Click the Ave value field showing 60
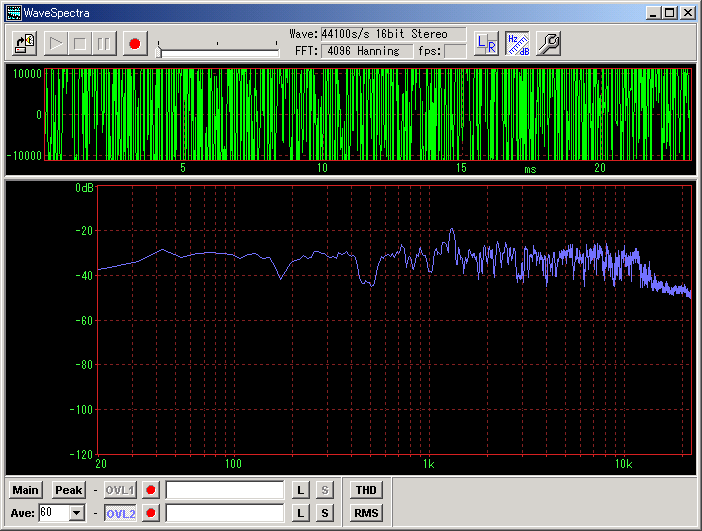The image size is (702, 531). (x=54, y=513)
